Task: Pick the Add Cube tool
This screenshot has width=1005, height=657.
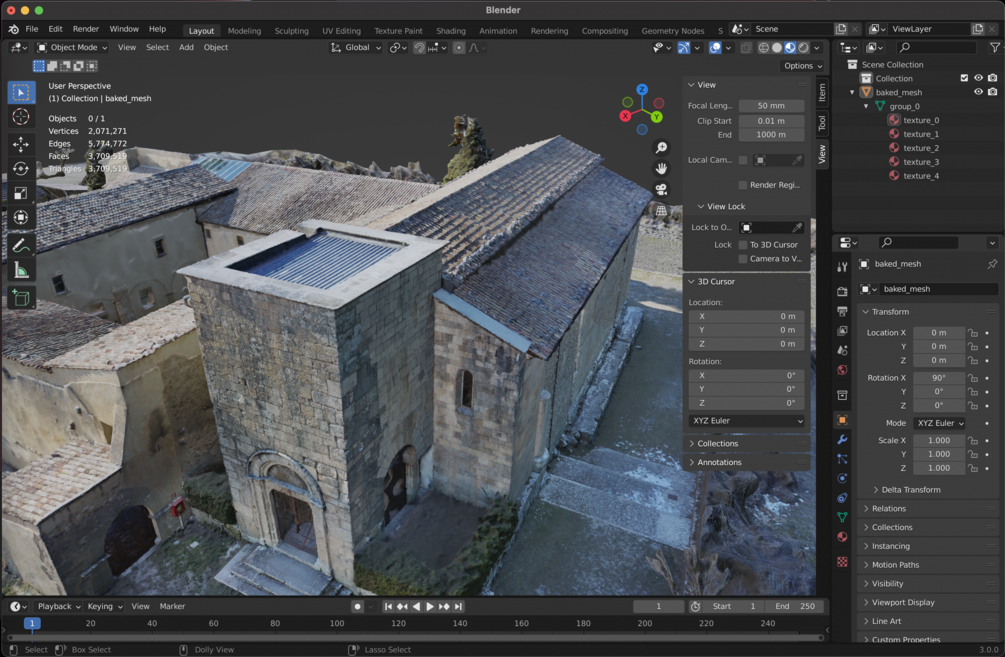Action: tap(21, 298)
